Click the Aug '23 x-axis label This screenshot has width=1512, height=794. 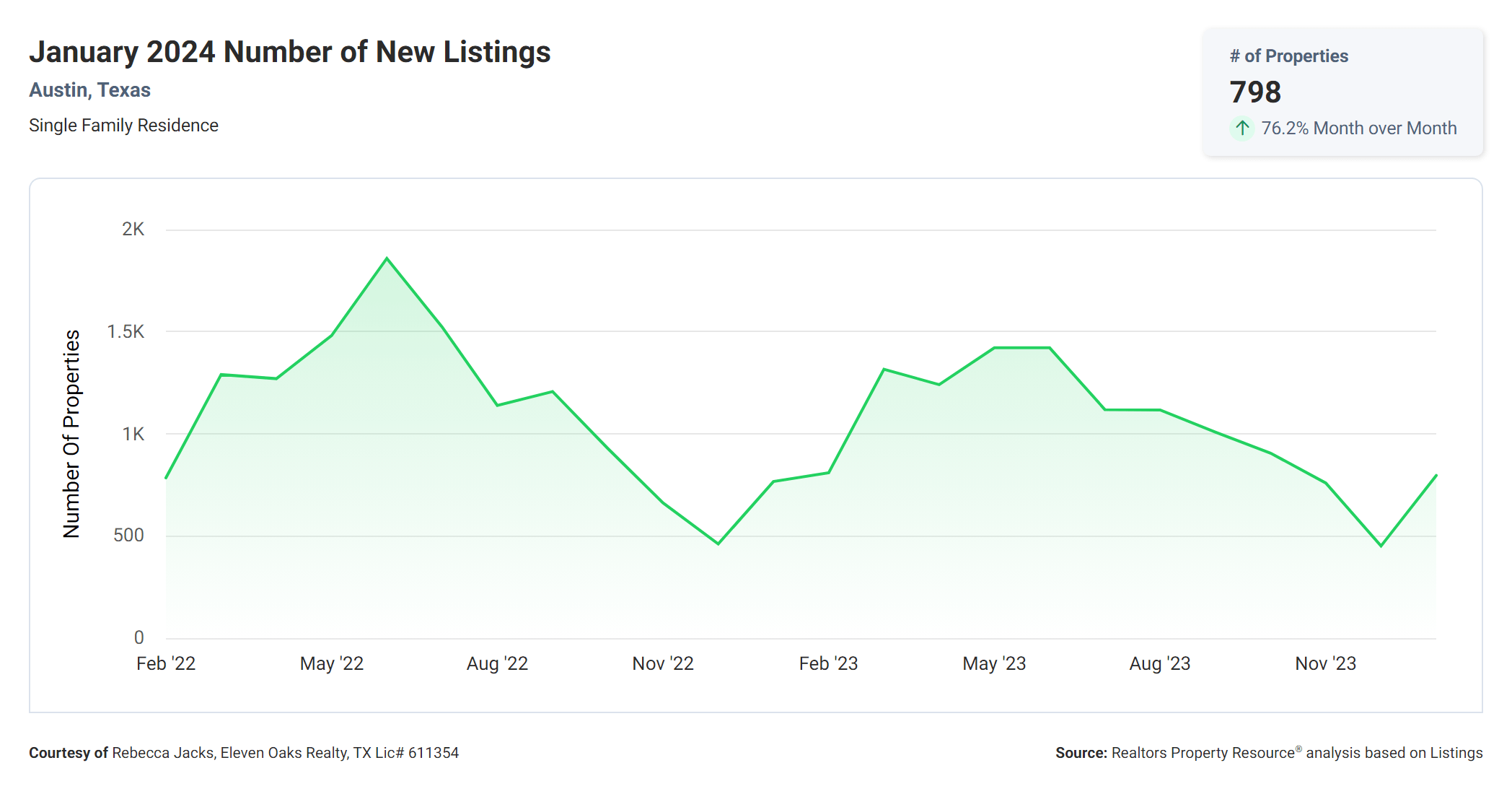click(x=1159, y=663)
